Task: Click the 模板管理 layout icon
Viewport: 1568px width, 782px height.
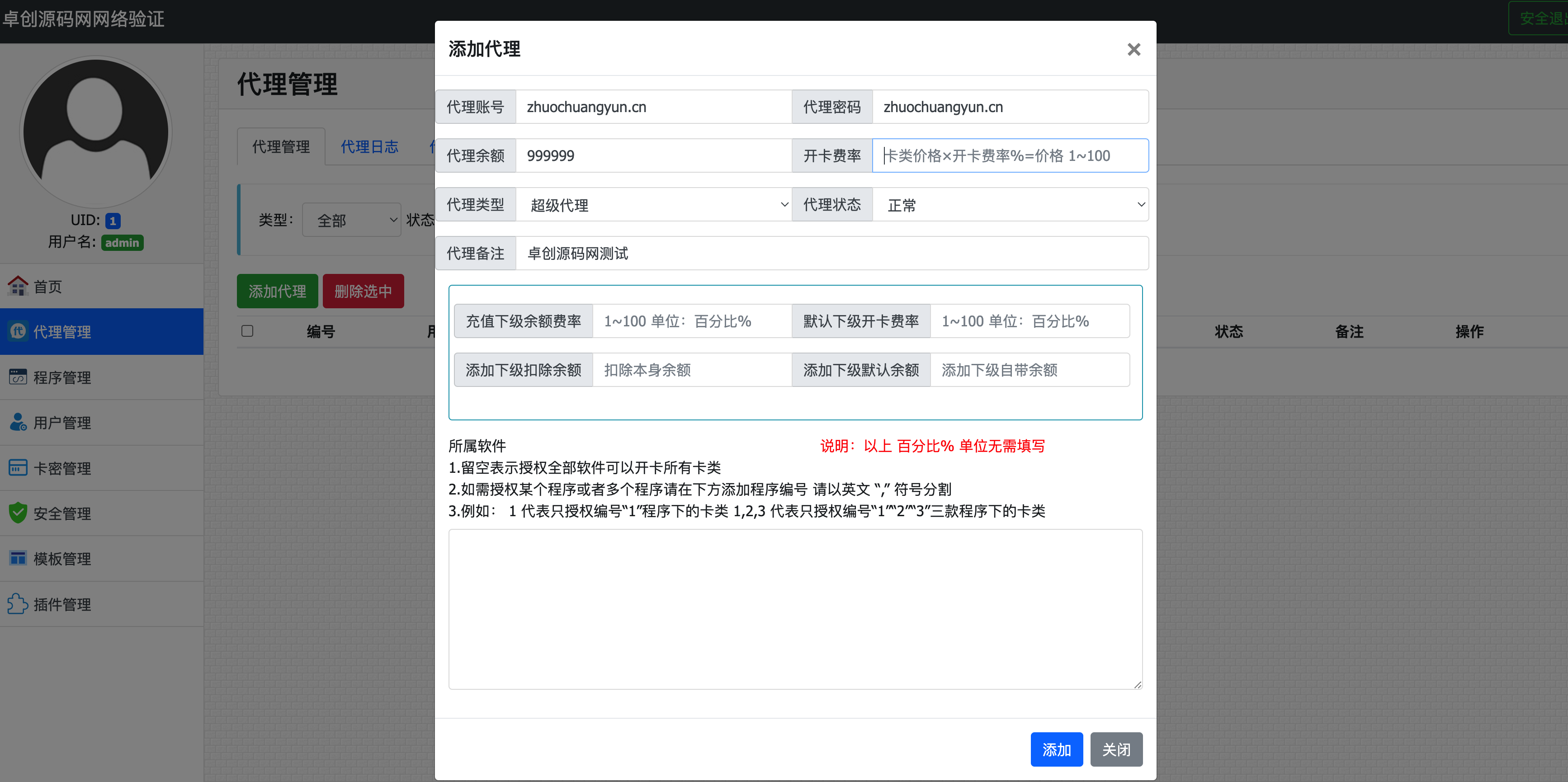Action: point(18,558)
